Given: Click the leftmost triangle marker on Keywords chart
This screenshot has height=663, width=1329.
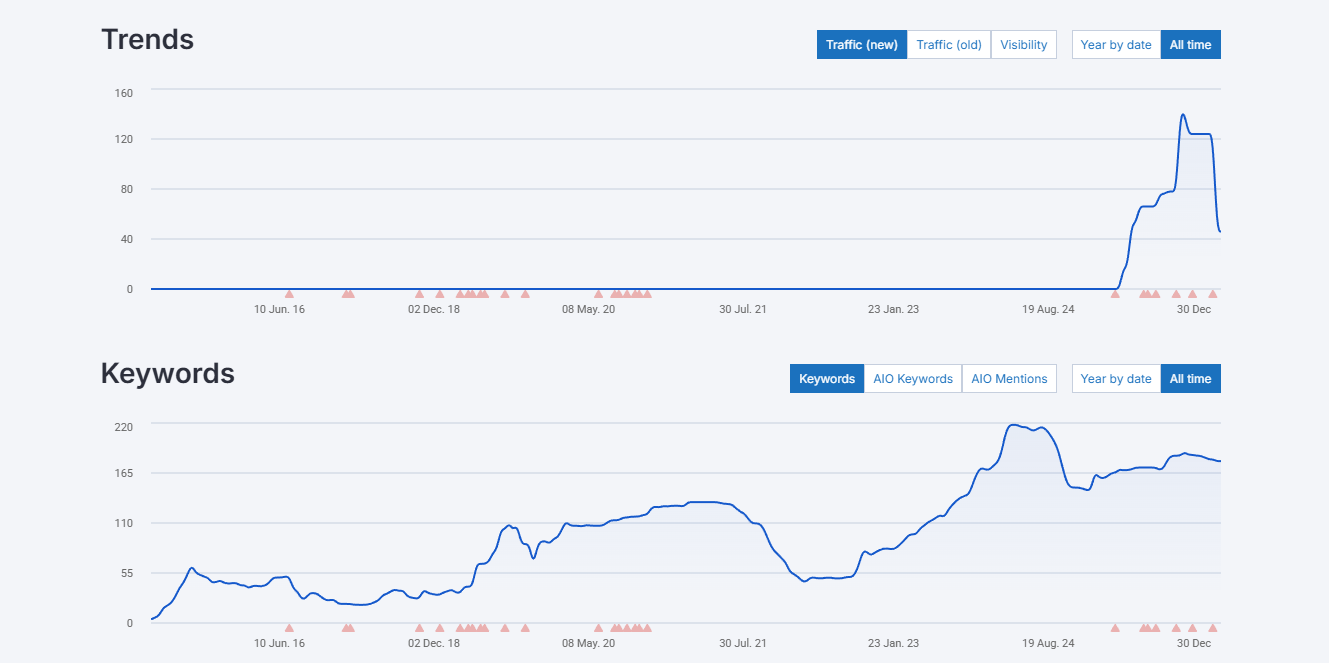Looking at the screenshot, I should coord(289,628).
